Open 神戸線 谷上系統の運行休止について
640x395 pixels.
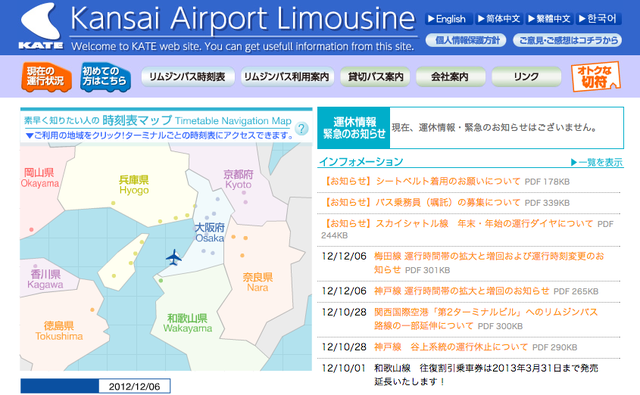point(451,347)
